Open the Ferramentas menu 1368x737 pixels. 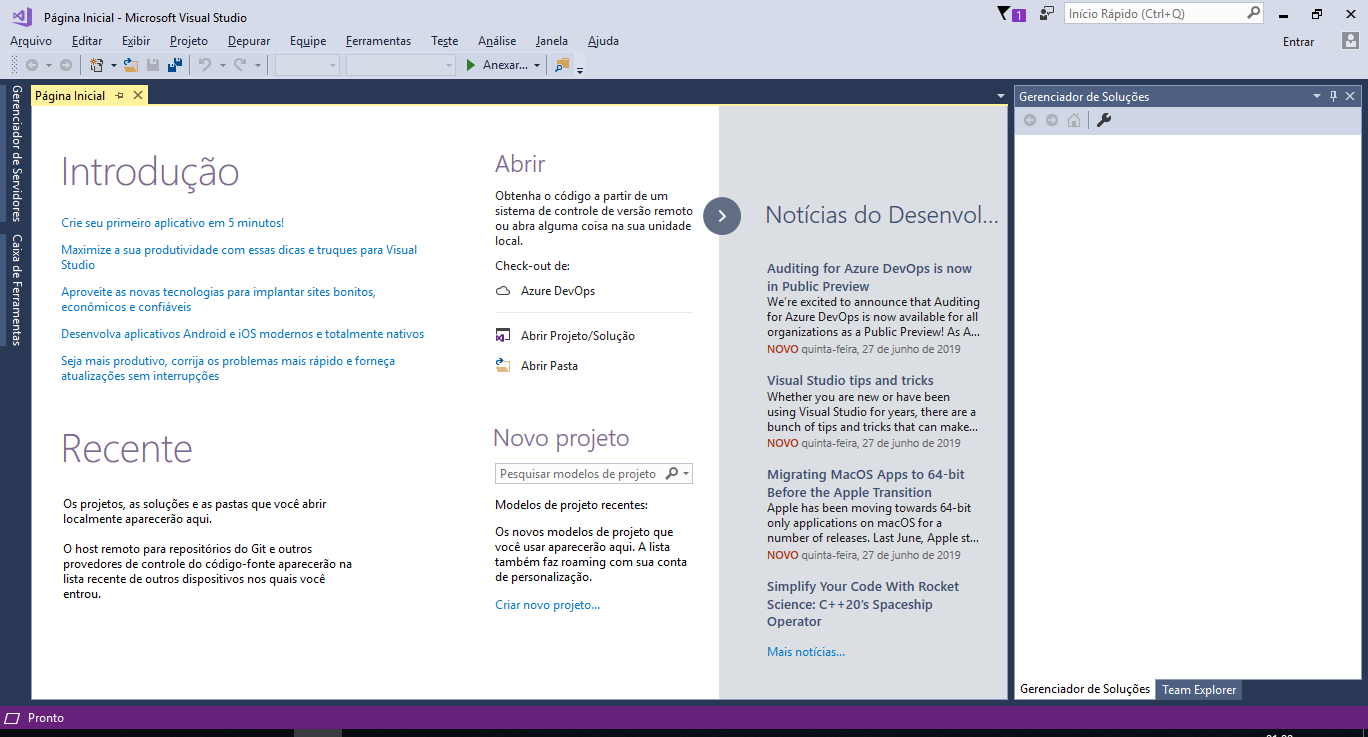click(378, 41)
